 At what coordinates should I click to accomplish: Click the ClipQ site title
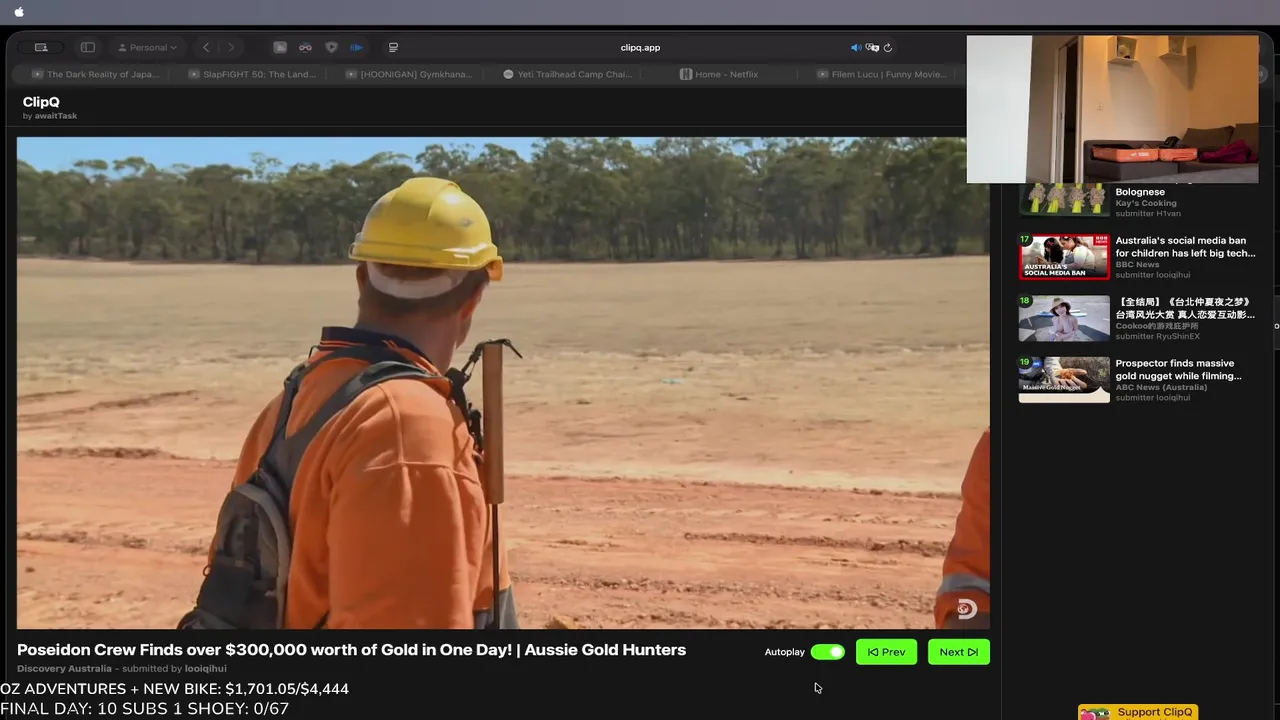(41, 102)
